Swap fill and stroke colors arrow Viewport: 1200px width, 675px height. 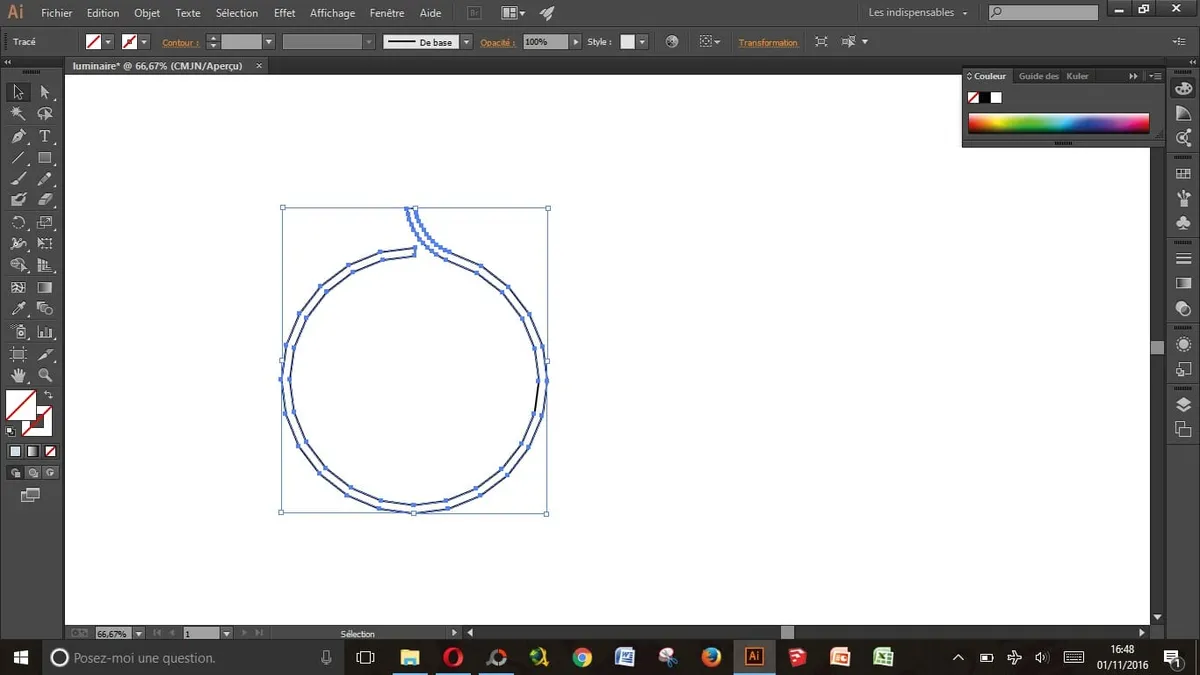click(48, 396)
